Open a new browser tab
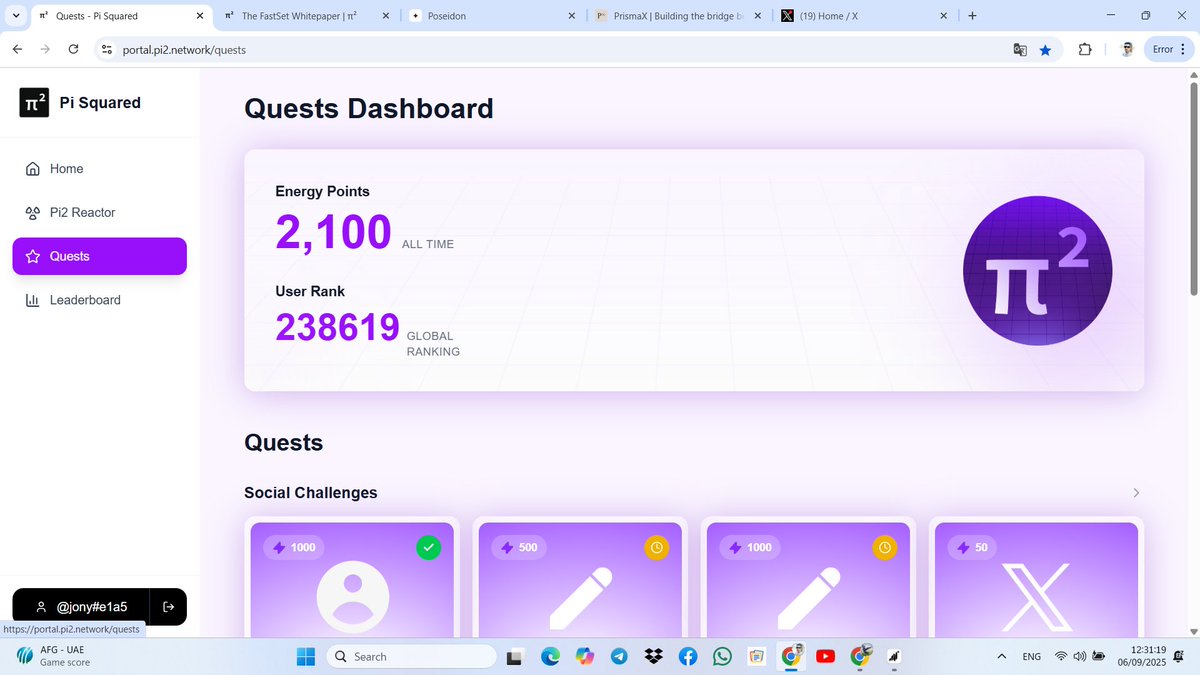The width and height of the screenshot is (1200, 675). click(972, 16)
